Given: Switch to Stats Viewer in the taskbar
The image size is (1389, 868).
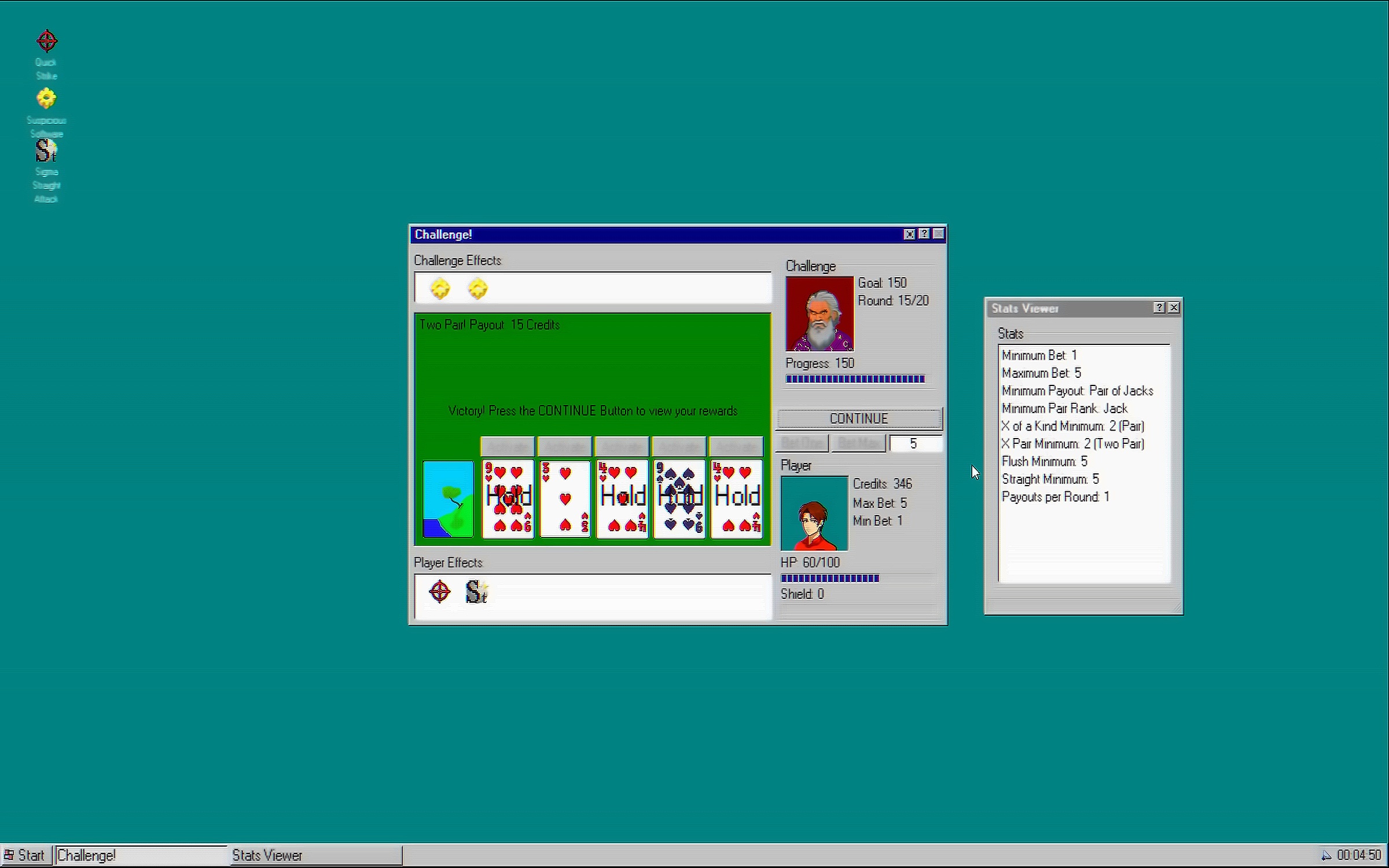Looking at the screenshot, I should [x=314, y=855].
